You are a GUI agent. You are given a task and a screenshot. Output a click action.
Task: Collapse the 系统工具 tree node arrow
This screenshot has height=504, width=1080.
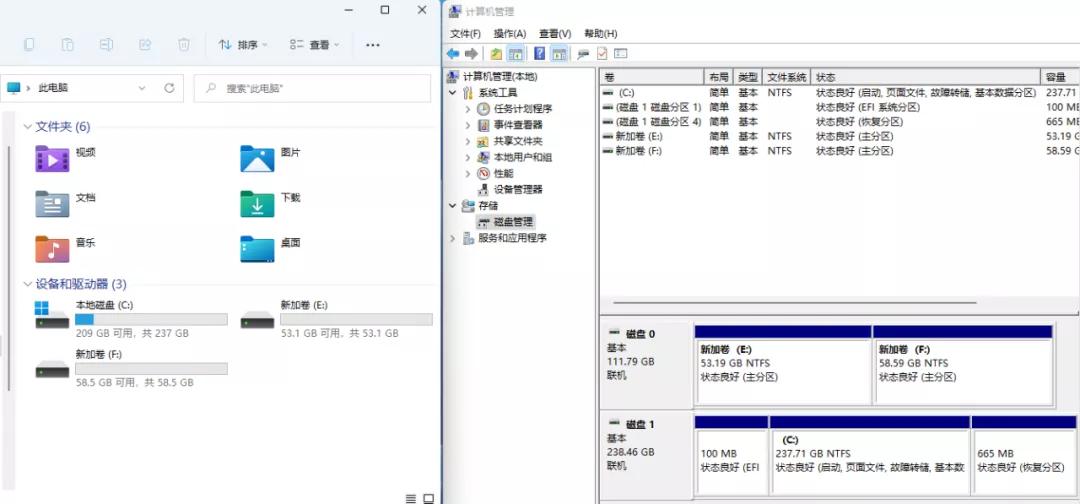point(453,93)
